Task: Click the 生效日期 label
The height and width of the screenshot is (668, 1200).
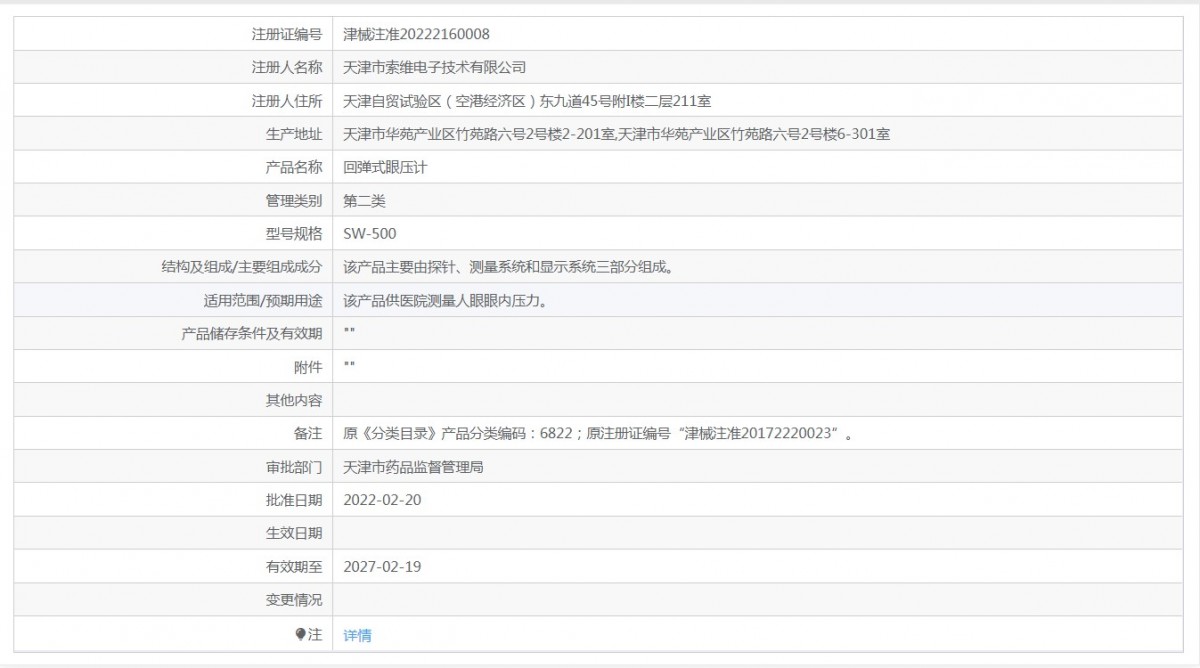Action: [x=293, y=534]
